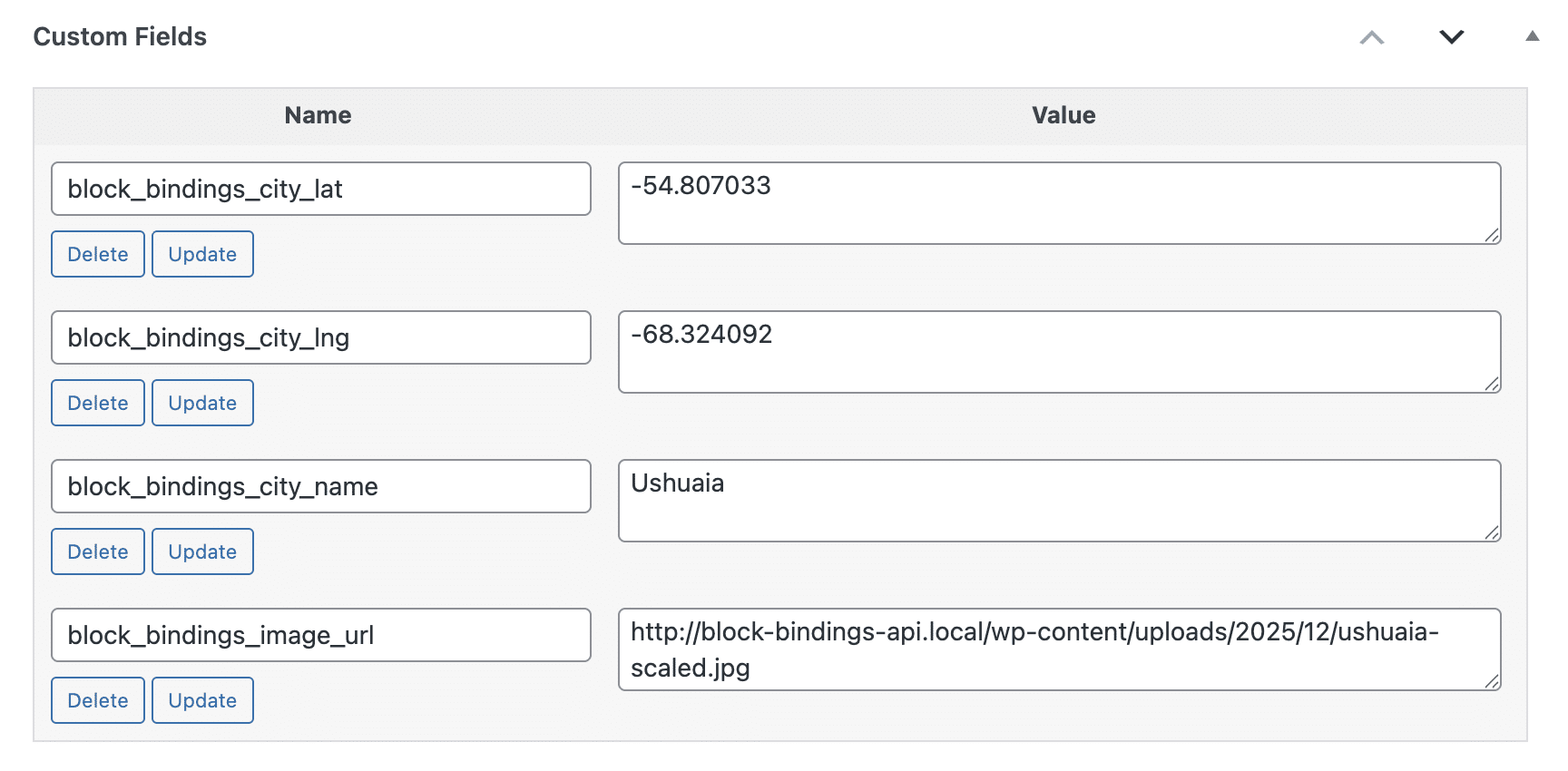Select the latitude value -54.807033 textarea
Viewport: 1568px width, 771px height.
[1059, 203]
